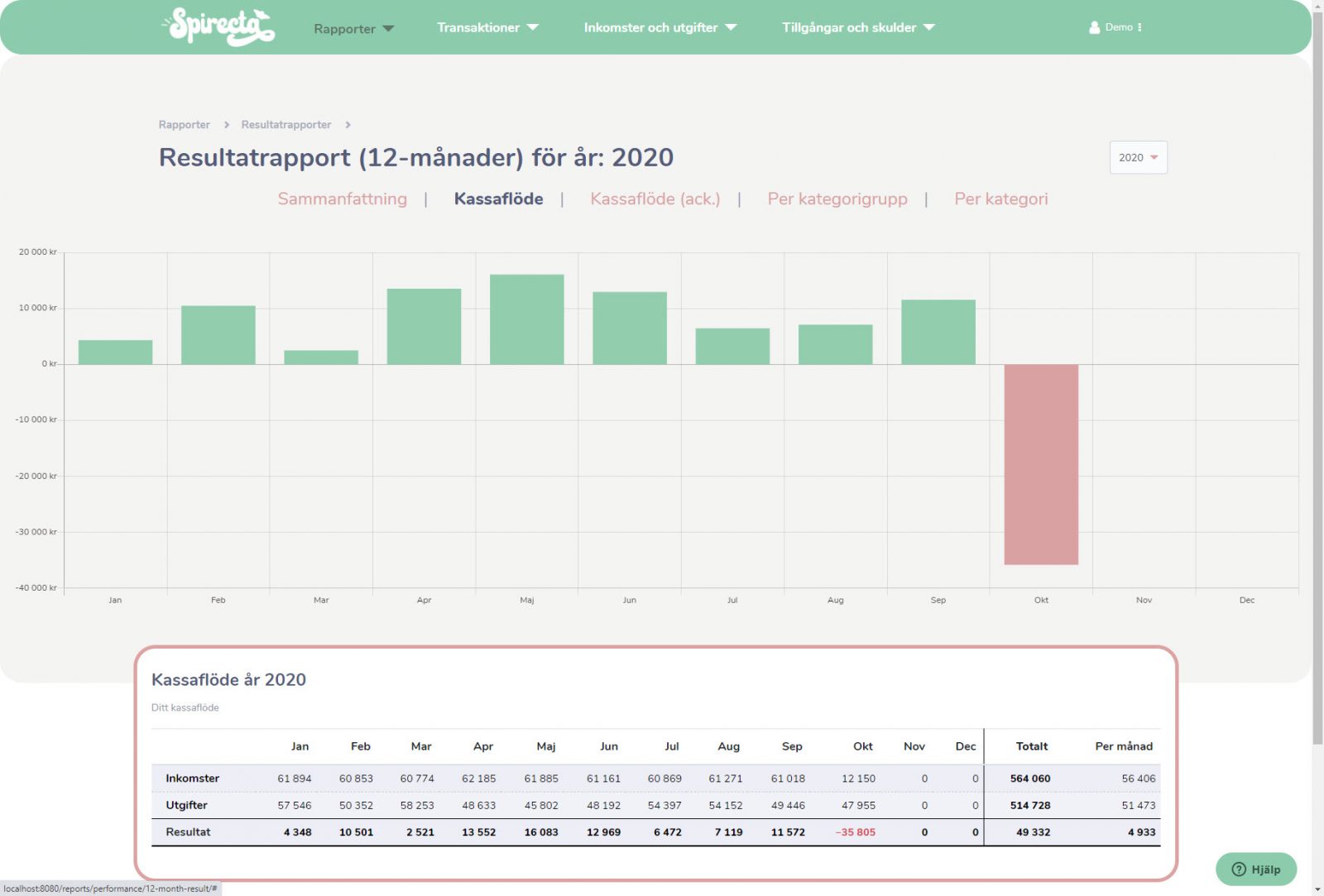1324x896 pixels.
Task: Click the red October negative bar
Action: pos(1040,464)
